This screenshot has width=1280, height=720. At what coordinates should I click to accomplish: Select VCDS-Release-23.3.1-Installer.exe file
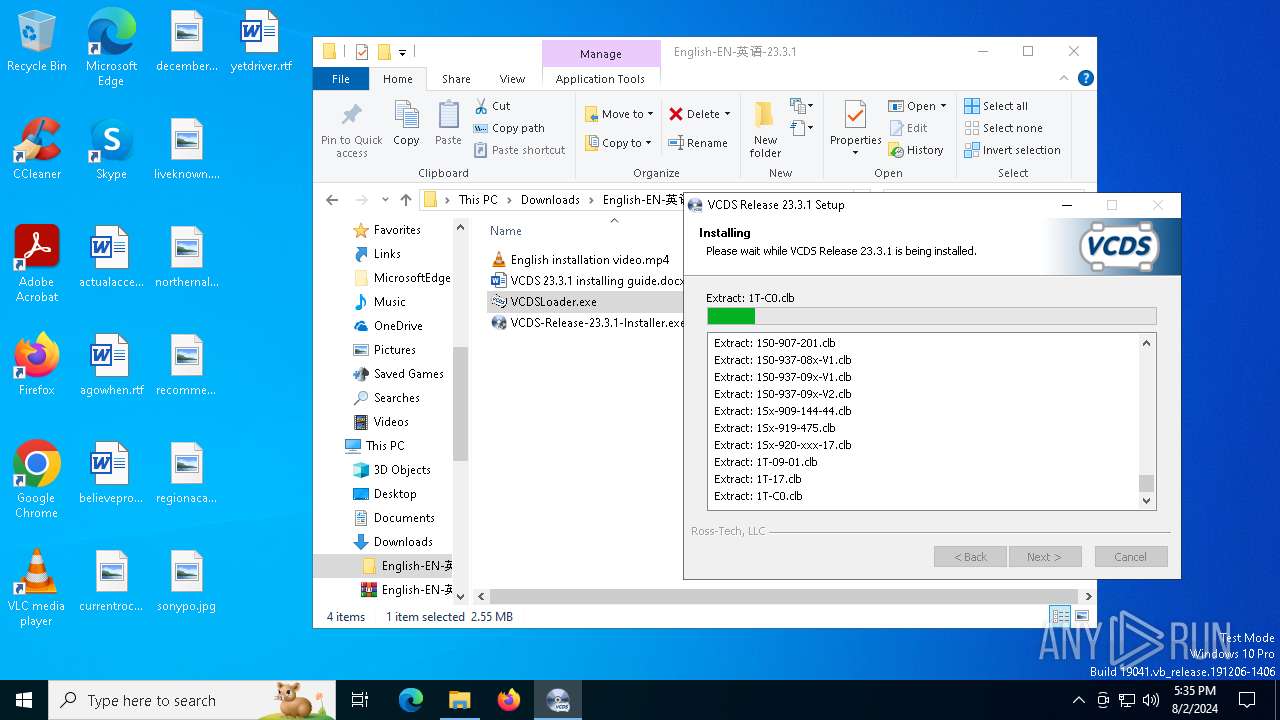click(587, 323)
